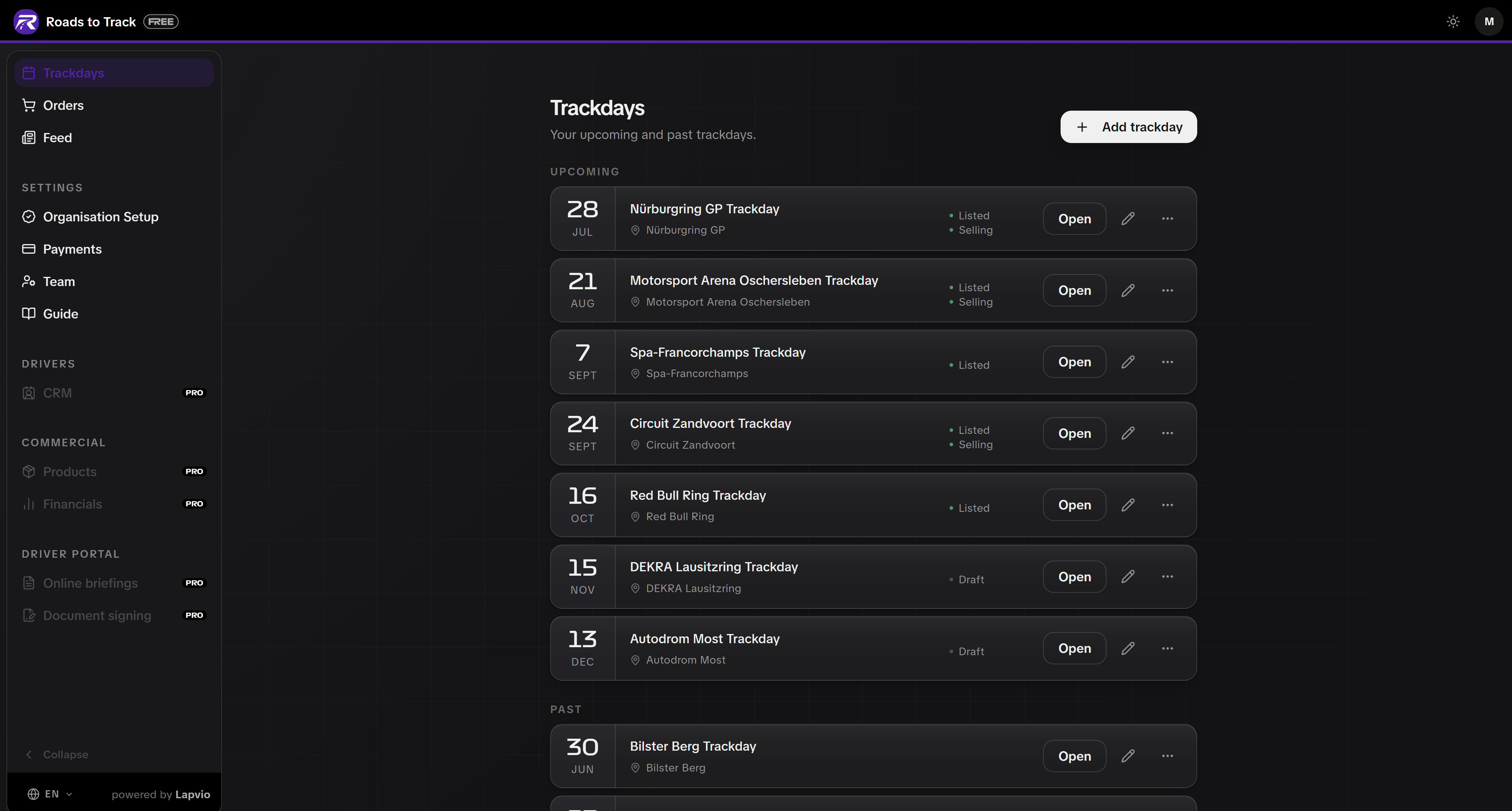Open more options for Nürburgring GP Trackday
The image size is (1512, 811).
coord(1168,219)
